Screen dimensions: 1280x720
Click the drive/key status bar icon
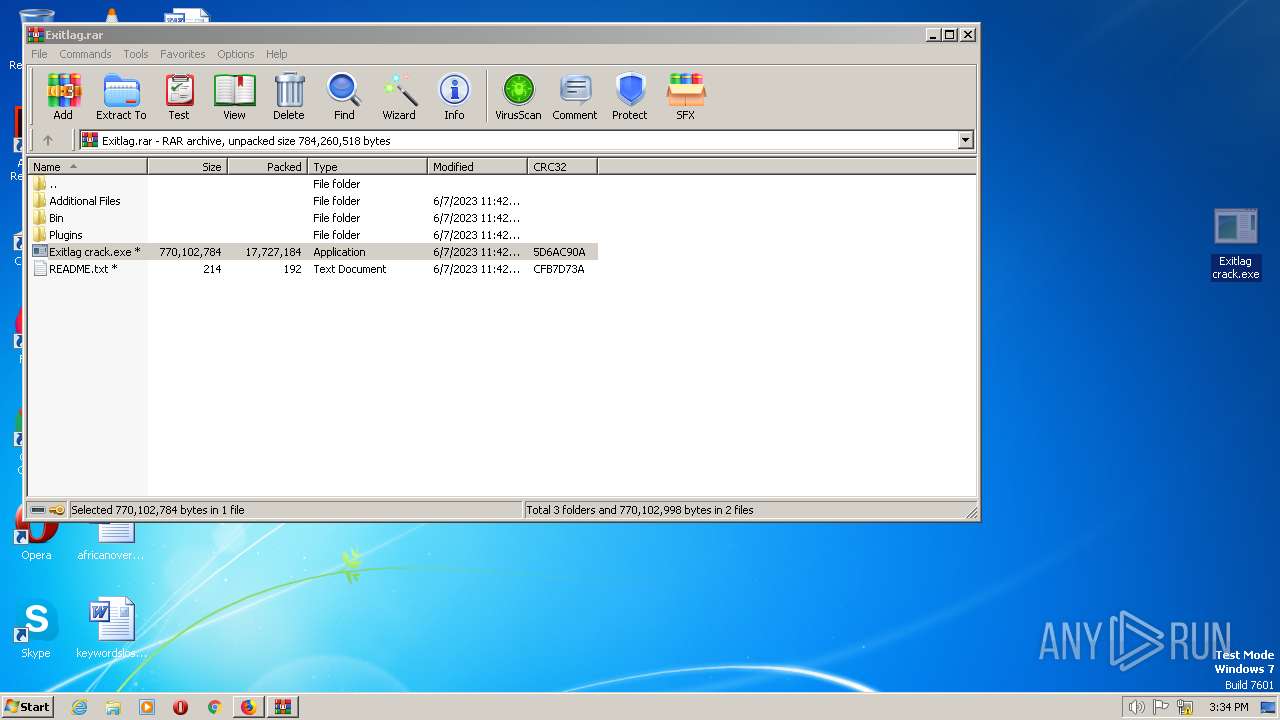coord(47,510)
